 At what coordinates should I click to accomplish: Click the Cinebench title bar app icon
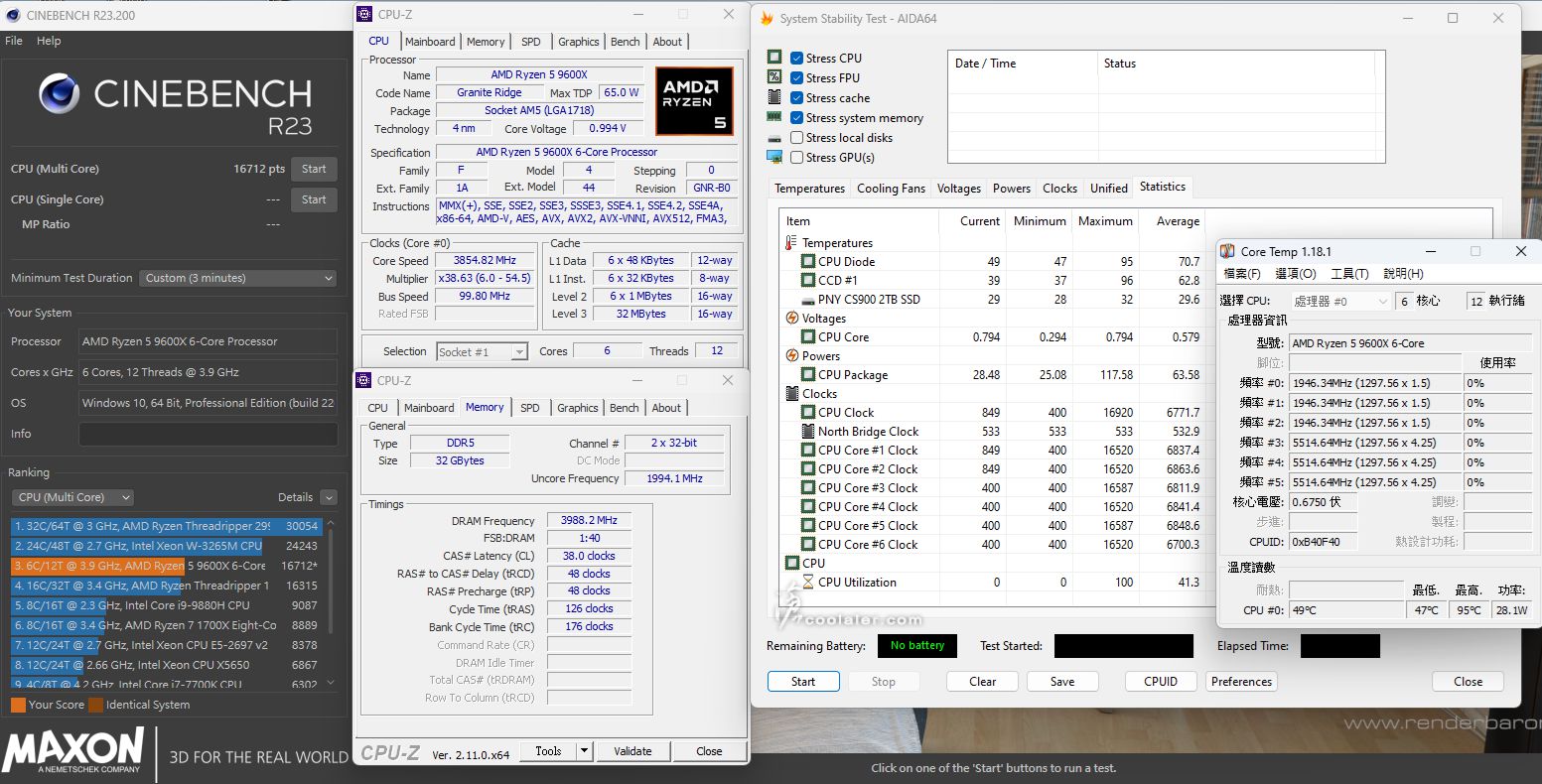click(14, 15)
